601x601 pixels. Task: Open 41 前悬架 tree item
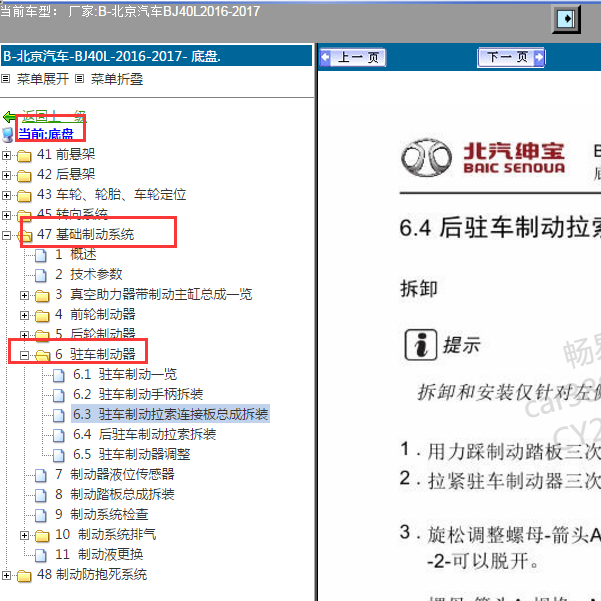[x=66, y=154]
